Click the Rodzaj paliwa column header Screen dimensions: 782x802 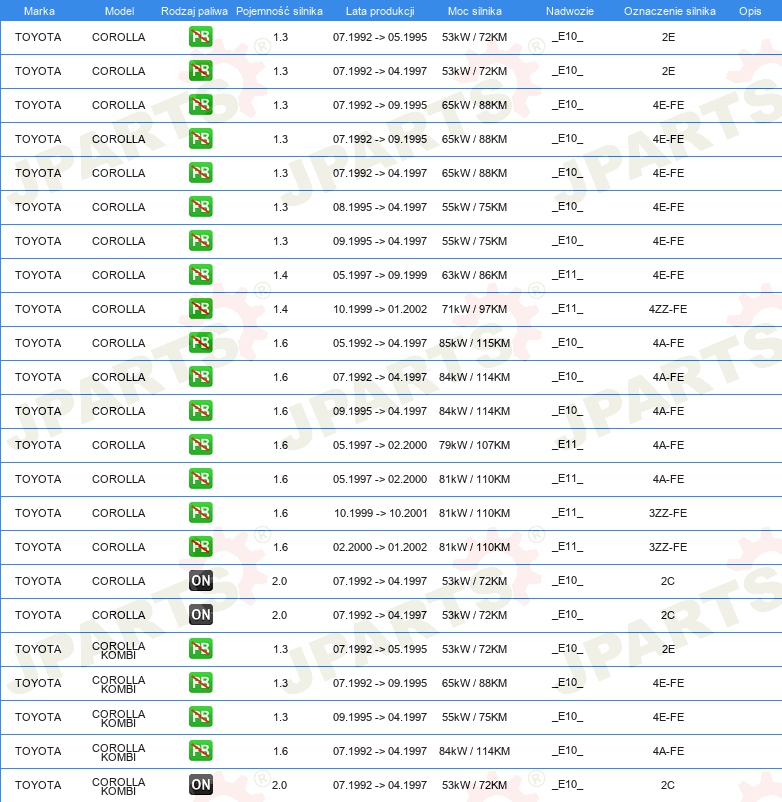(194, 11)
